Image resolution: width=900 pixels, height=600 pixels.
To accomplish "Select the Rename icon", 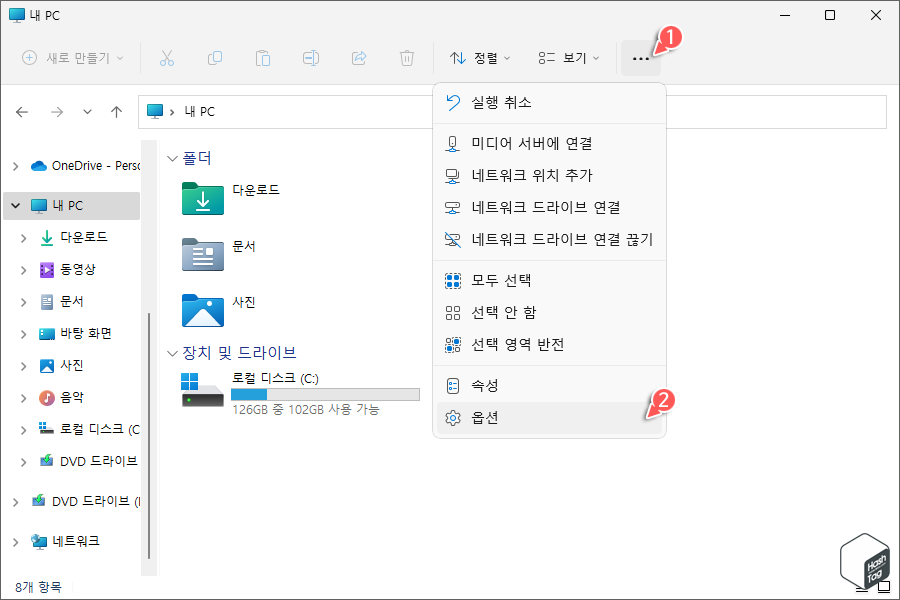I will [311, 58].
